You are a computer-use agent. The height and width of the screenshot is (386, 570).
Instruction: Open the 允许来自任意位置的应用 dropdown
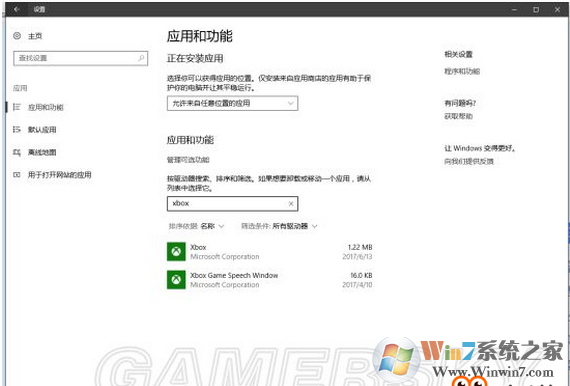[233, 103]
